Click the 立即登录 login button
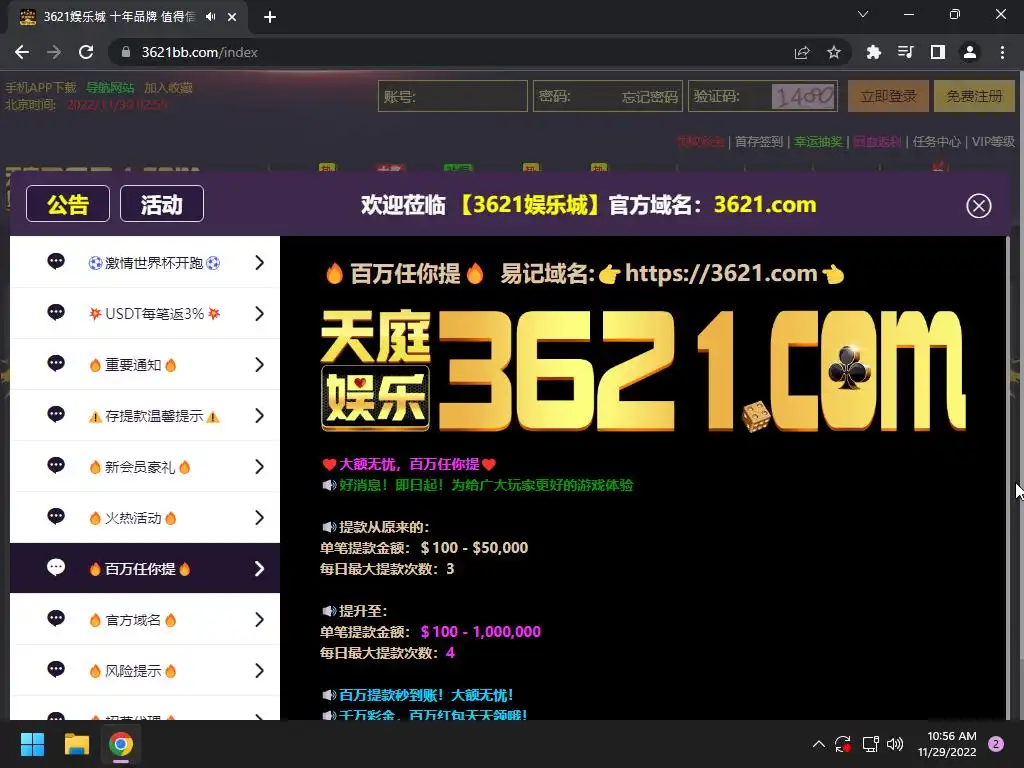Viewport: 1024px width, 768px height. (888, 96)
